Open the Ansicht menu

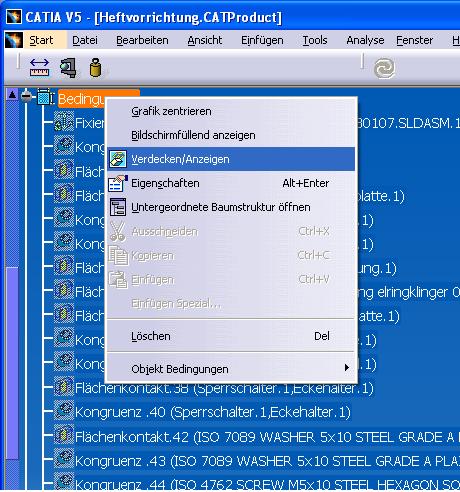[205, 40]
